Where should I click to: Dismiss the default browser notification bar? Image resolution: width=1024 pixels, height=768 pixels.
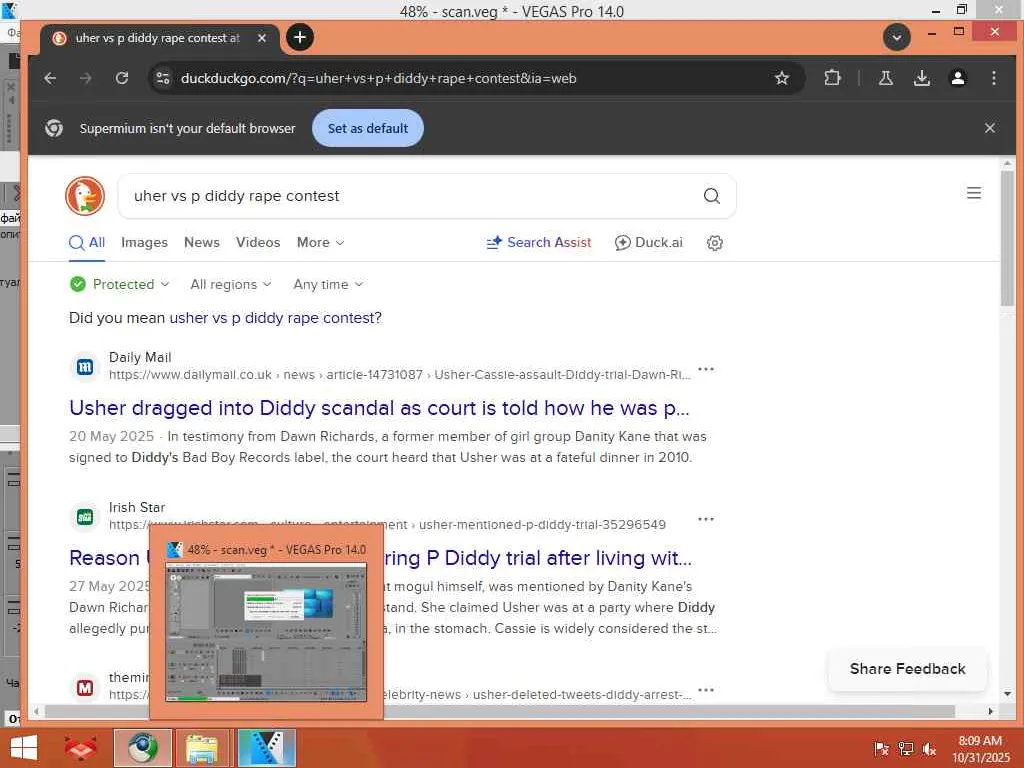pyautogui.click(x=989, y=128)
